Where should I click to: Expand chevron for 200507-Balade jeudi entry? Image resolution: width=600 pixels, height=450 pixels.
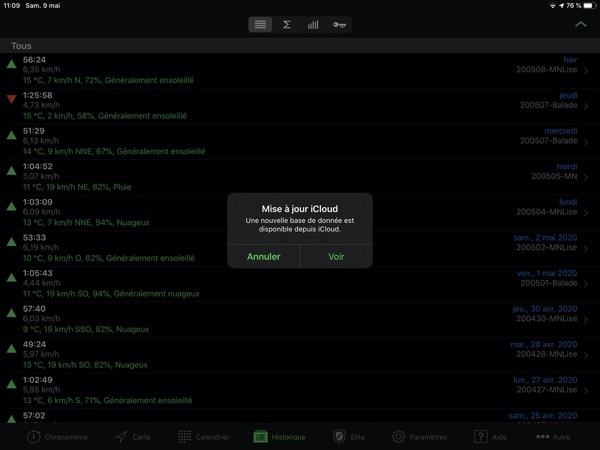pyautogui.click(x=586, y=108)
